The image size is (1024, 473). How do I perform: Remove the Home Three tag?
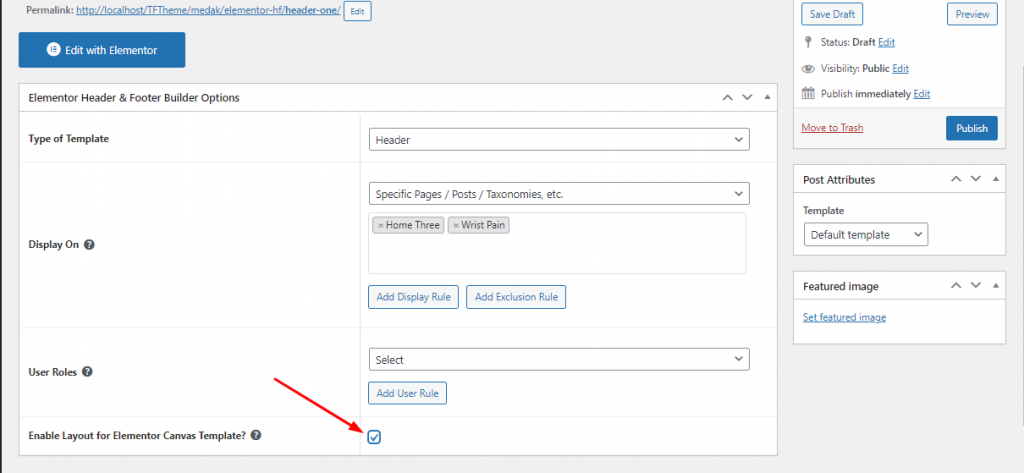coord(380,225)
